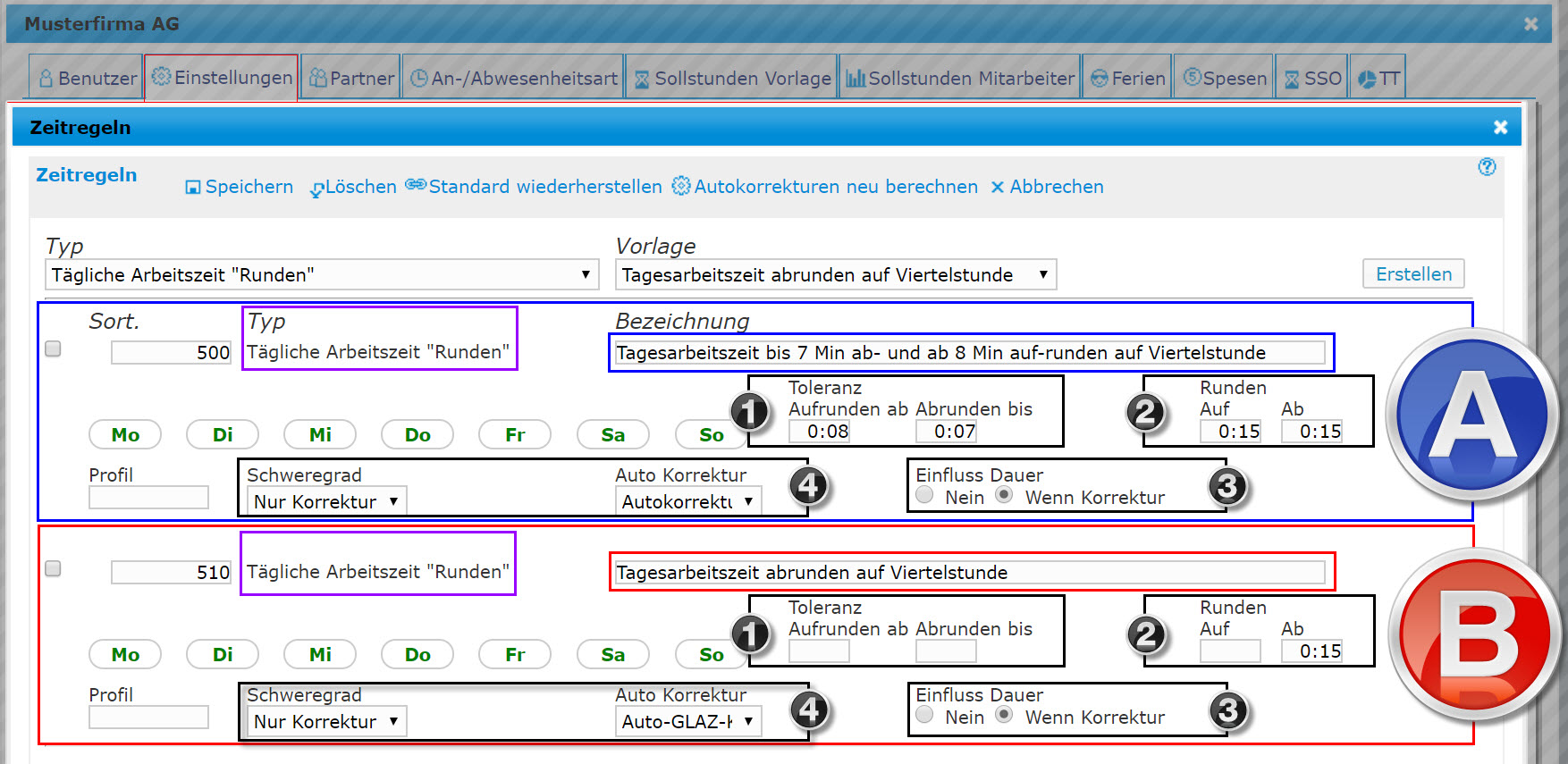
Task: Toggle Do for rule 510
Action: (417, 654)
